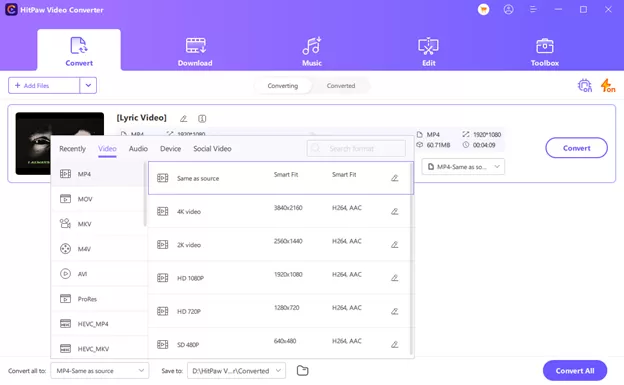Select the Device format tab
Image resolution: width=624 pixels, height=385 pixels.
click(x=170, y=149)
